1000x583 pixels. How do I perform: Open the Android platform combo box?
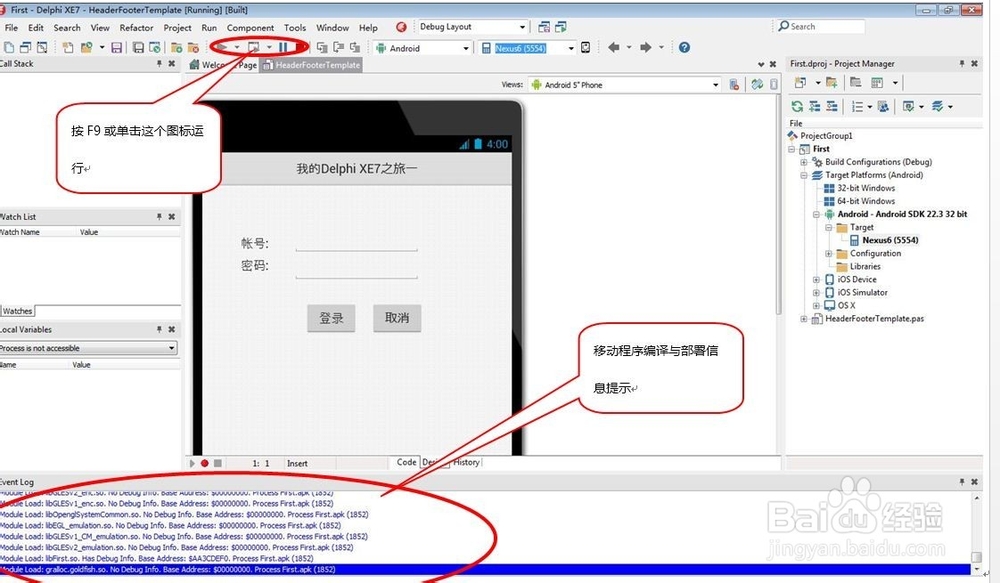point(466,48)
